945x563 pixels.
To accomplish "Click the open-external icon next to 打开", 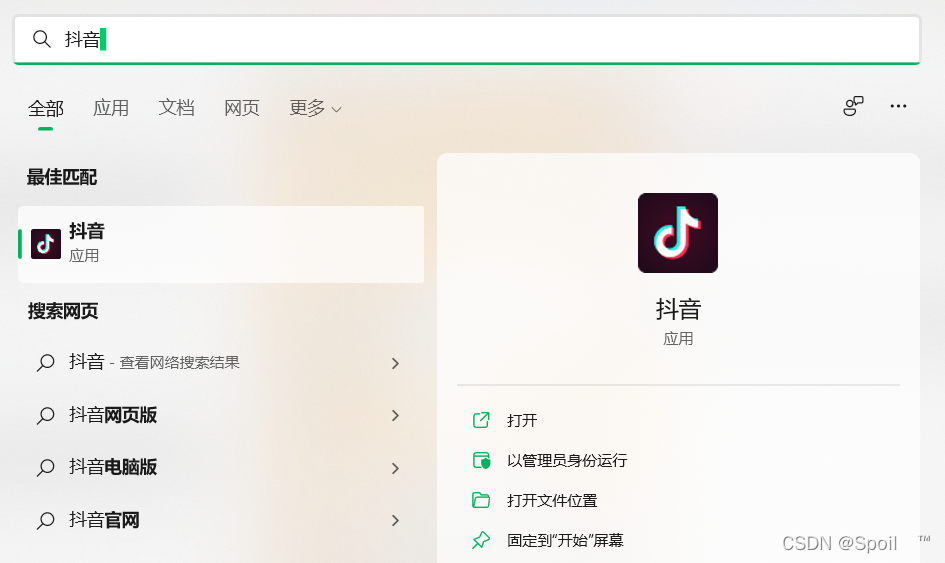I will [x=481, y=420].
